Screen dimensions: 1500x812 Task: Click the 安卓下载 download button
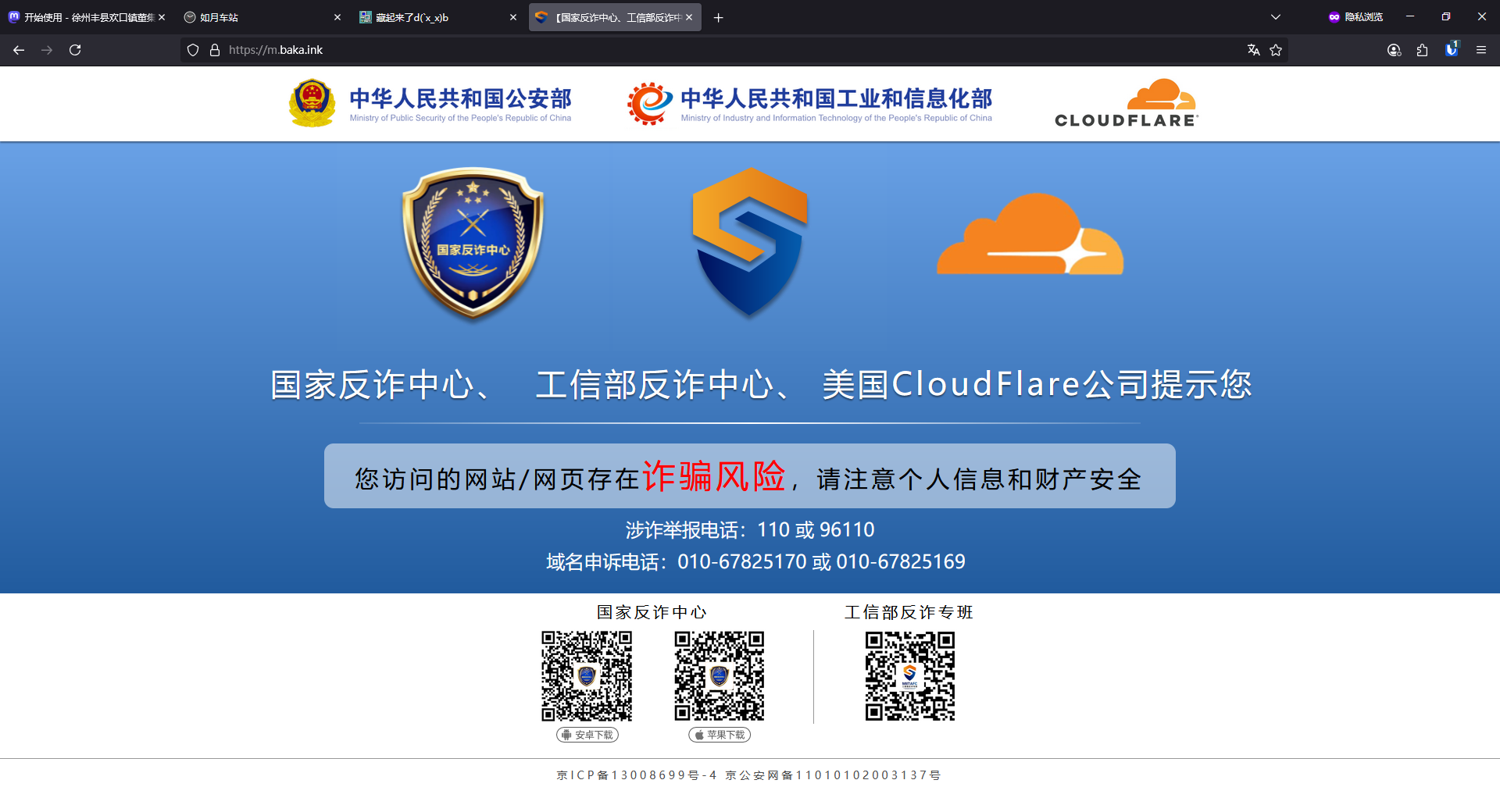pos(587,735)
